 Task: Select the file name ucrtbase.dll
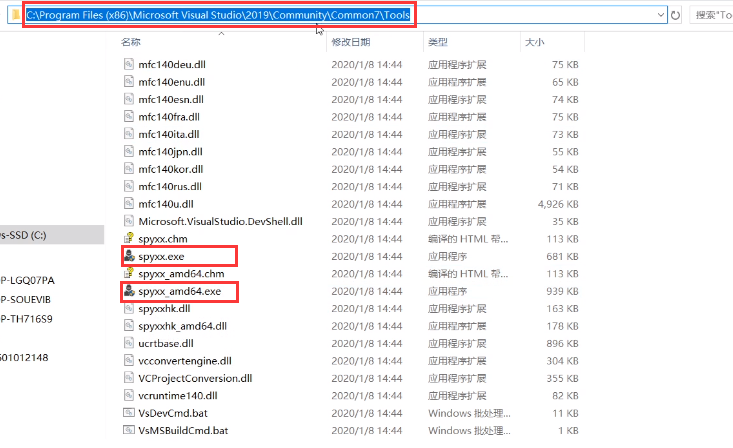166,343
